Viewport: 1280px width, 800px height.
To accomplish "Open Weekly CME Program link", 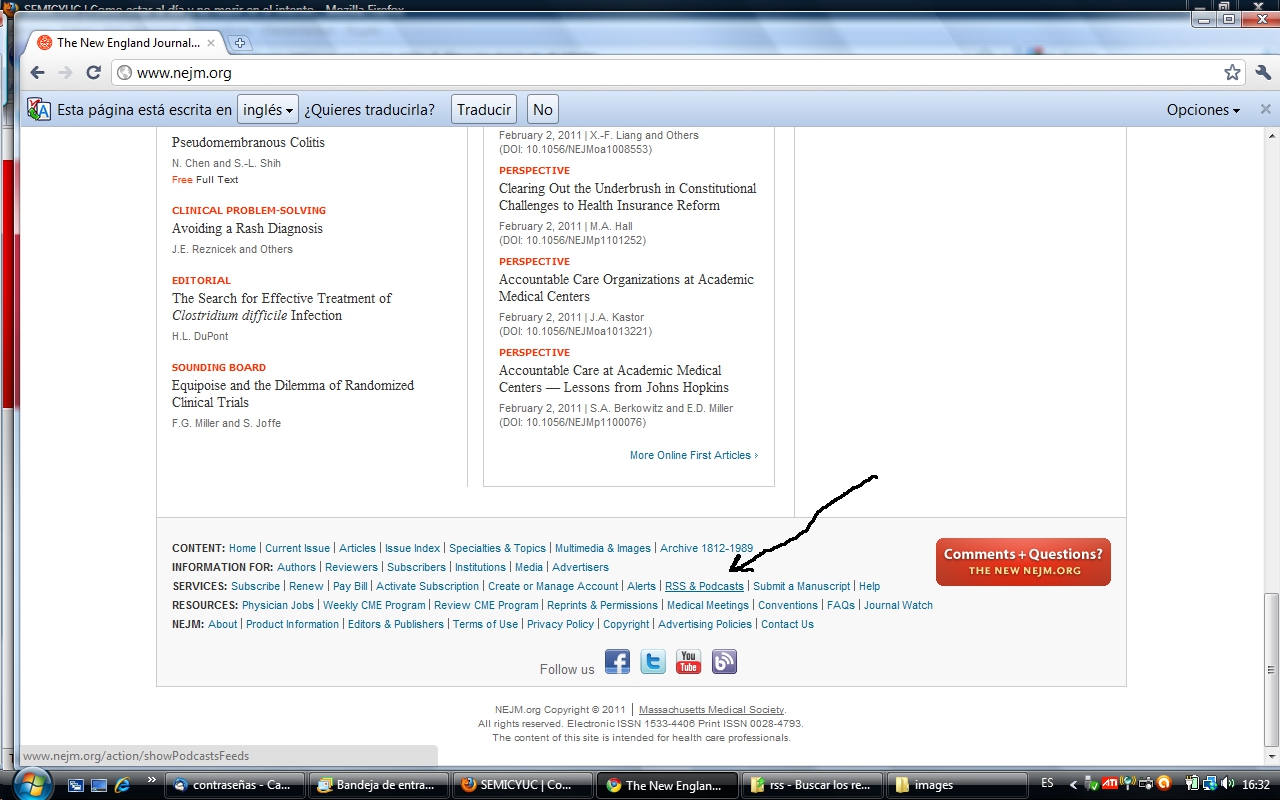I will [374, 605].
